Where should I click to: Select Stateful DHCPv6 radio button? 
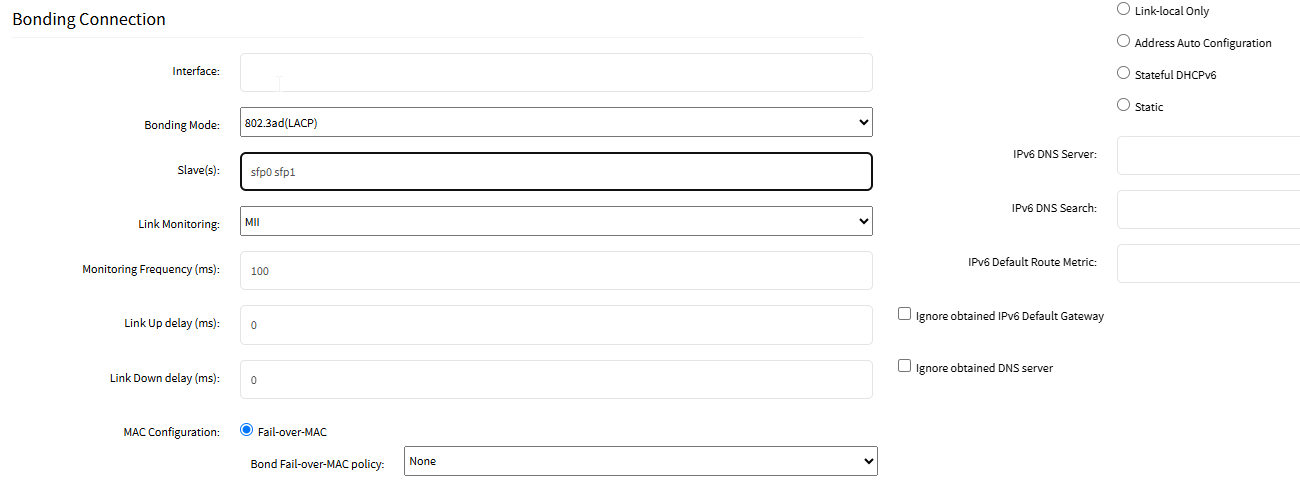[x=1122, y=74]
